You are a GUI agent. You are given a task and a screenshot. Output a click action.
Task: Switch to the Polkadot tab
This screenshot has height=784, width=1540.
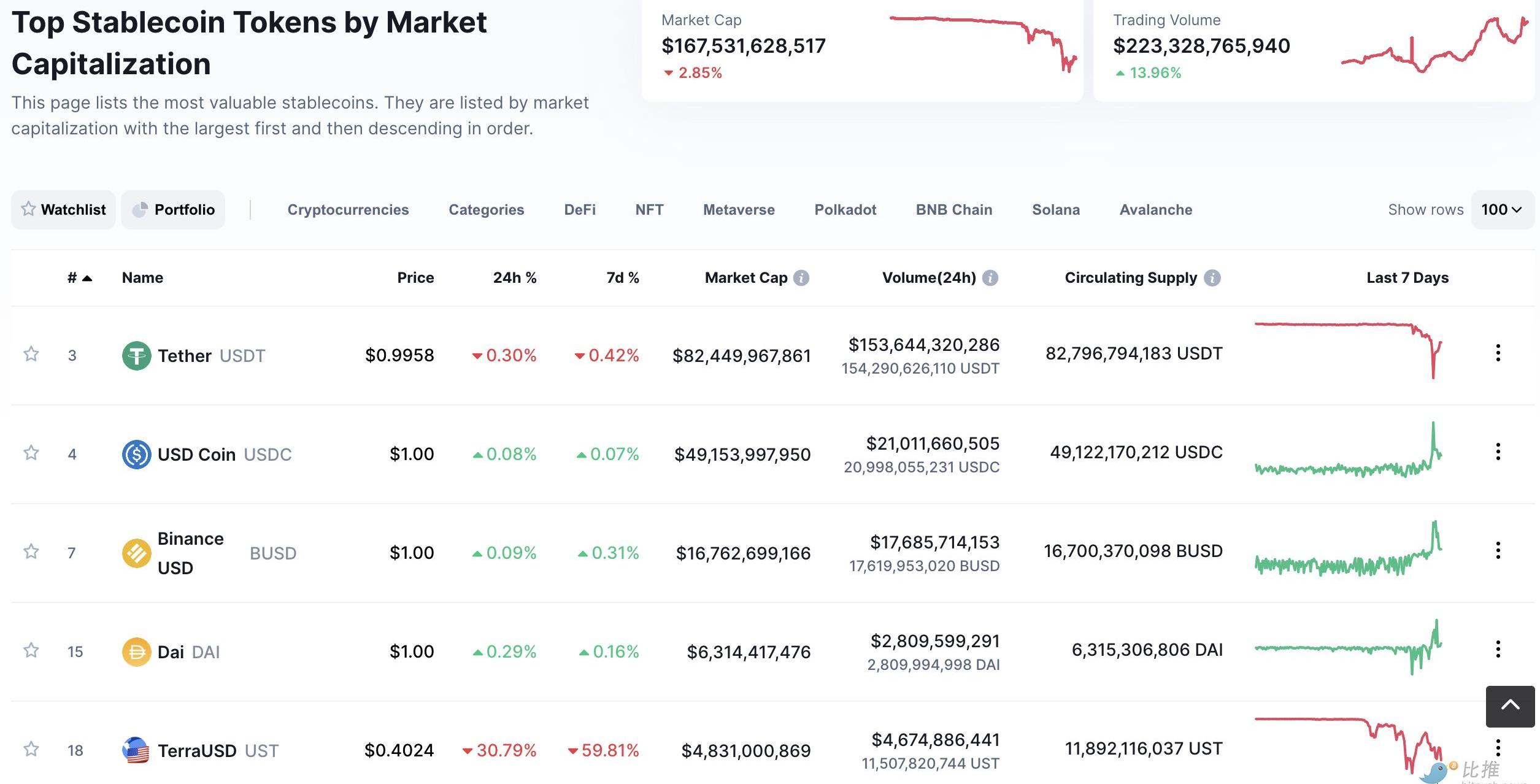[x=845, y=210]
